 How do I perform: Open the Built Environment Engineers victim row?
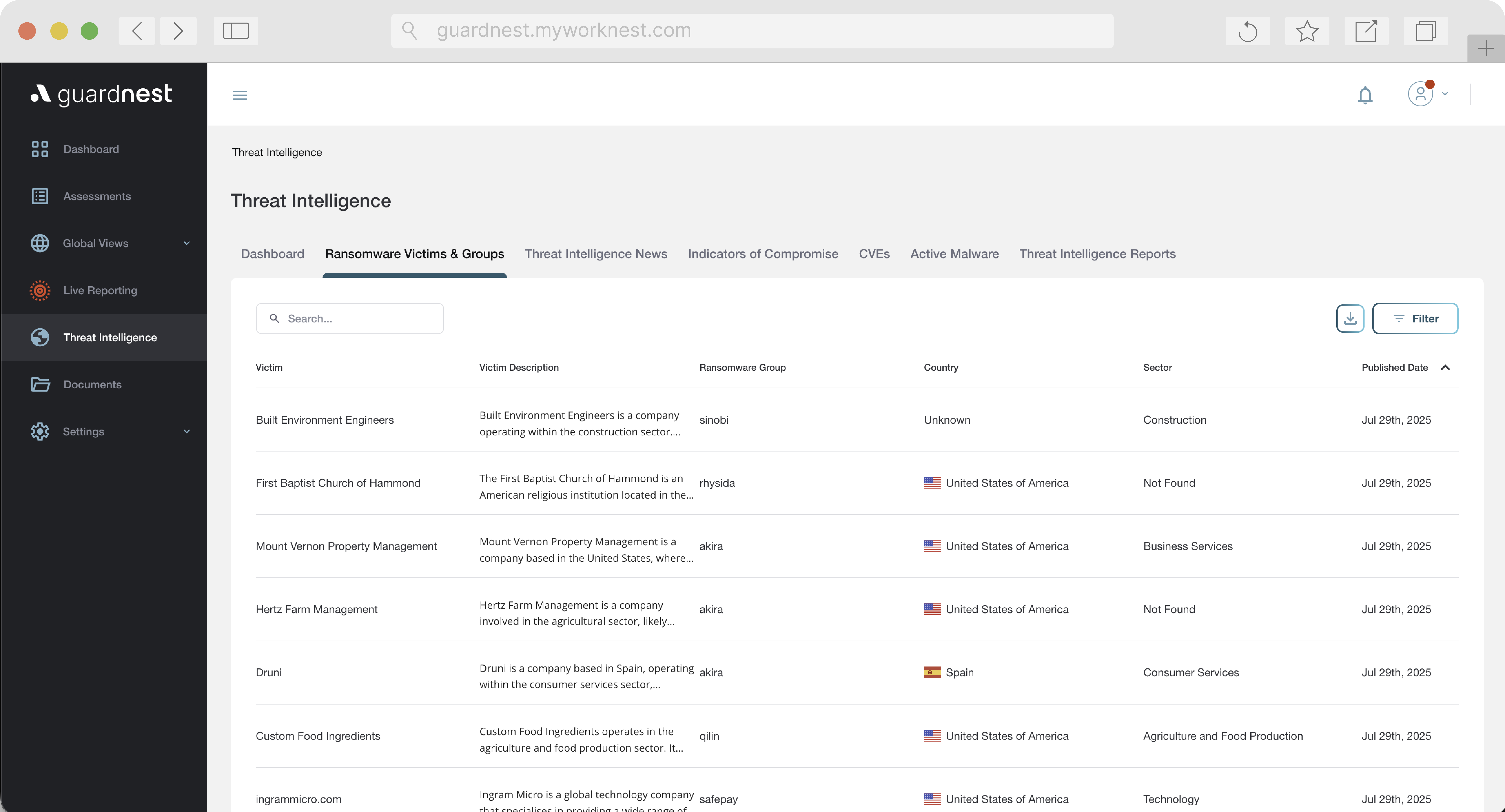pos(325,420)
